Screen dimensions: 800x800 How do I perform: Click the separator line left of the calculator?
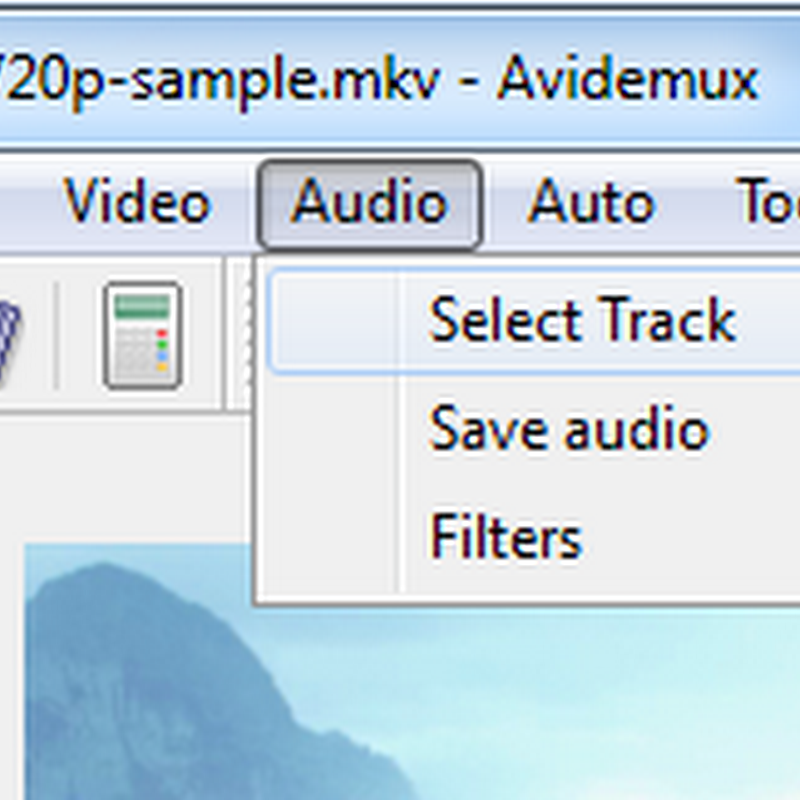(x=56, y=336)
